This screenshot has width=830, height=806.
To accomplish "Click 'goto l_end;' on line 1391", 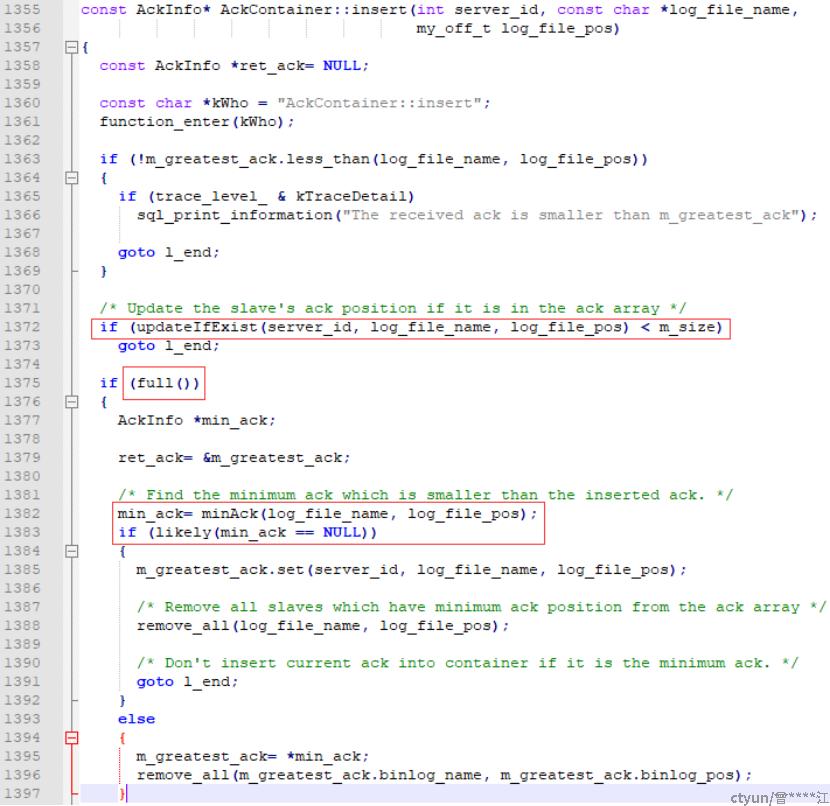I will click(187, 682).
